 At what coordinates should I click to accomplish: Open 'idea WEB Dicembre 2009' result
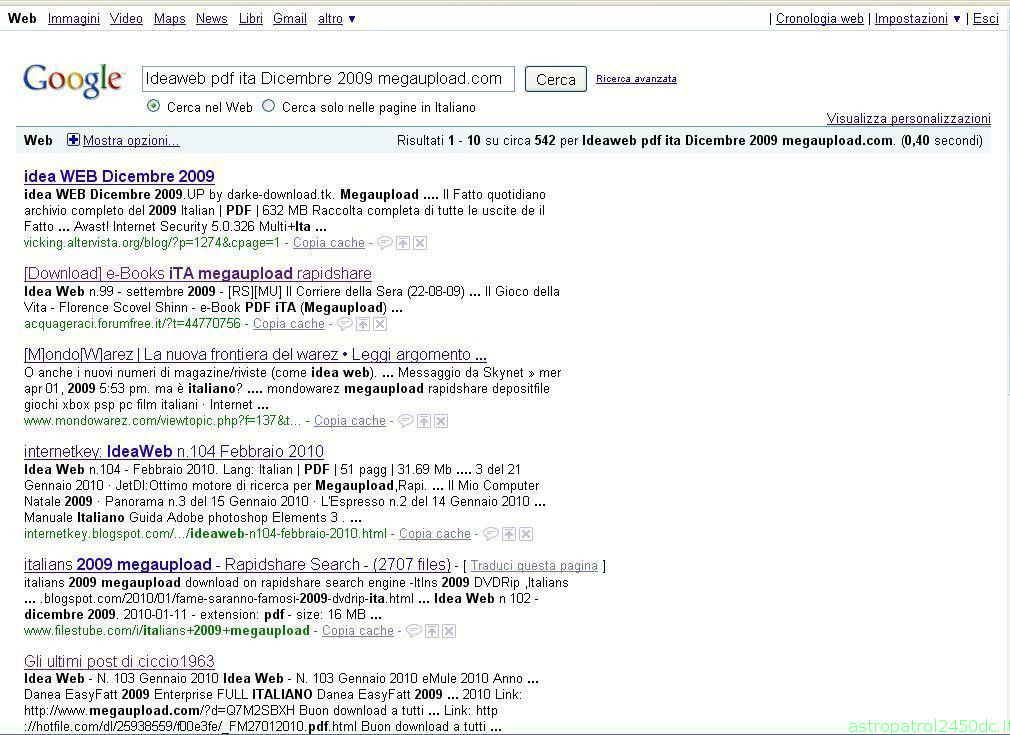tap(119, 176)
